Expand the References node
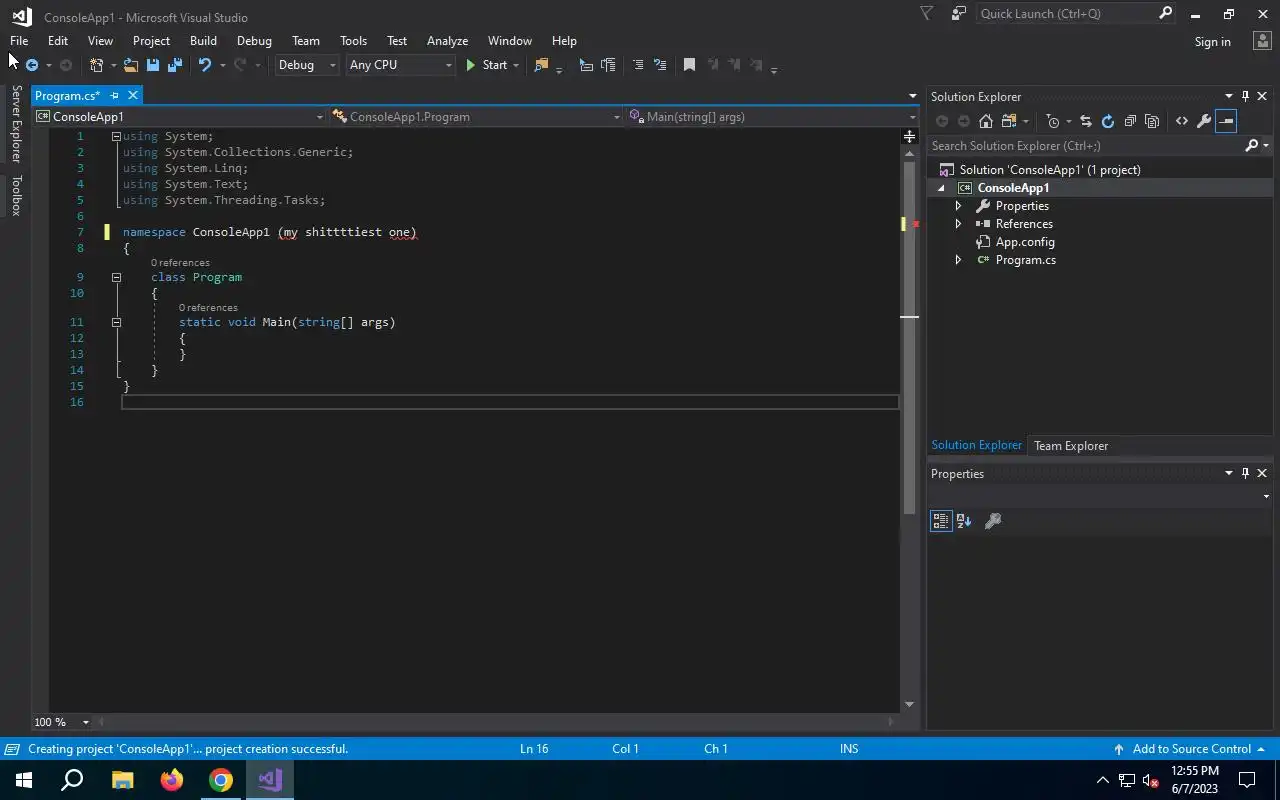Image resolution: width=1280 pixels, height=800 pixels. click(x=958, y=224)
